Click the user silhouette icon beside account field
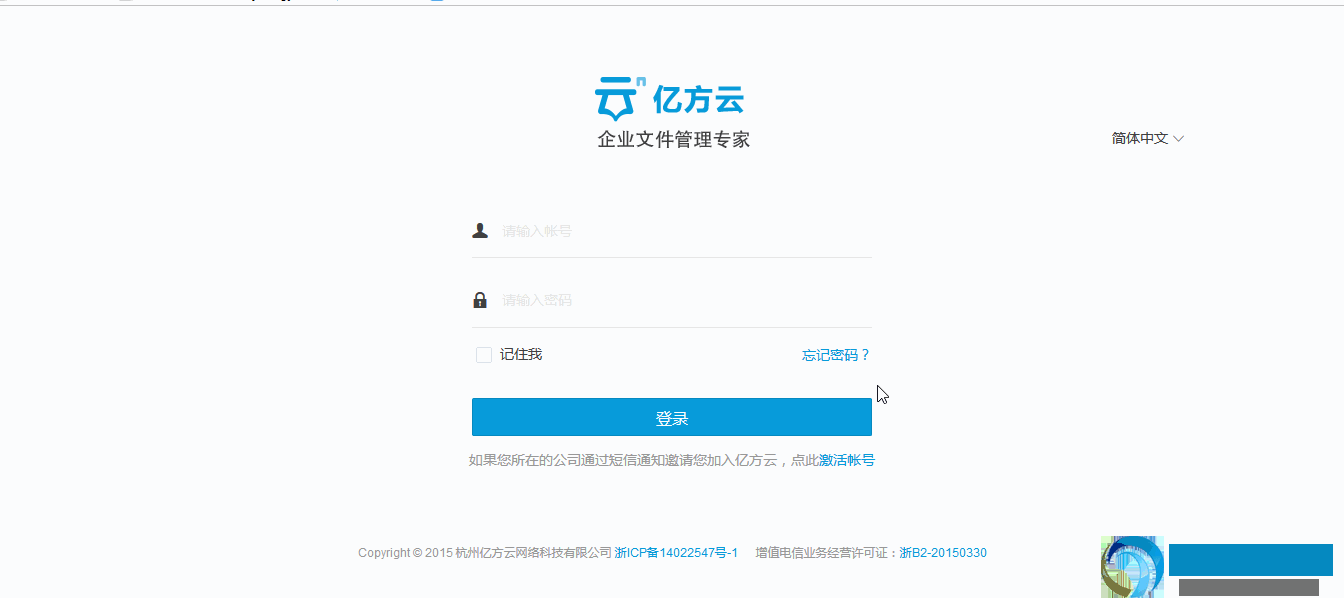The height and width of the screenshot is (598, 1344). 480,231
